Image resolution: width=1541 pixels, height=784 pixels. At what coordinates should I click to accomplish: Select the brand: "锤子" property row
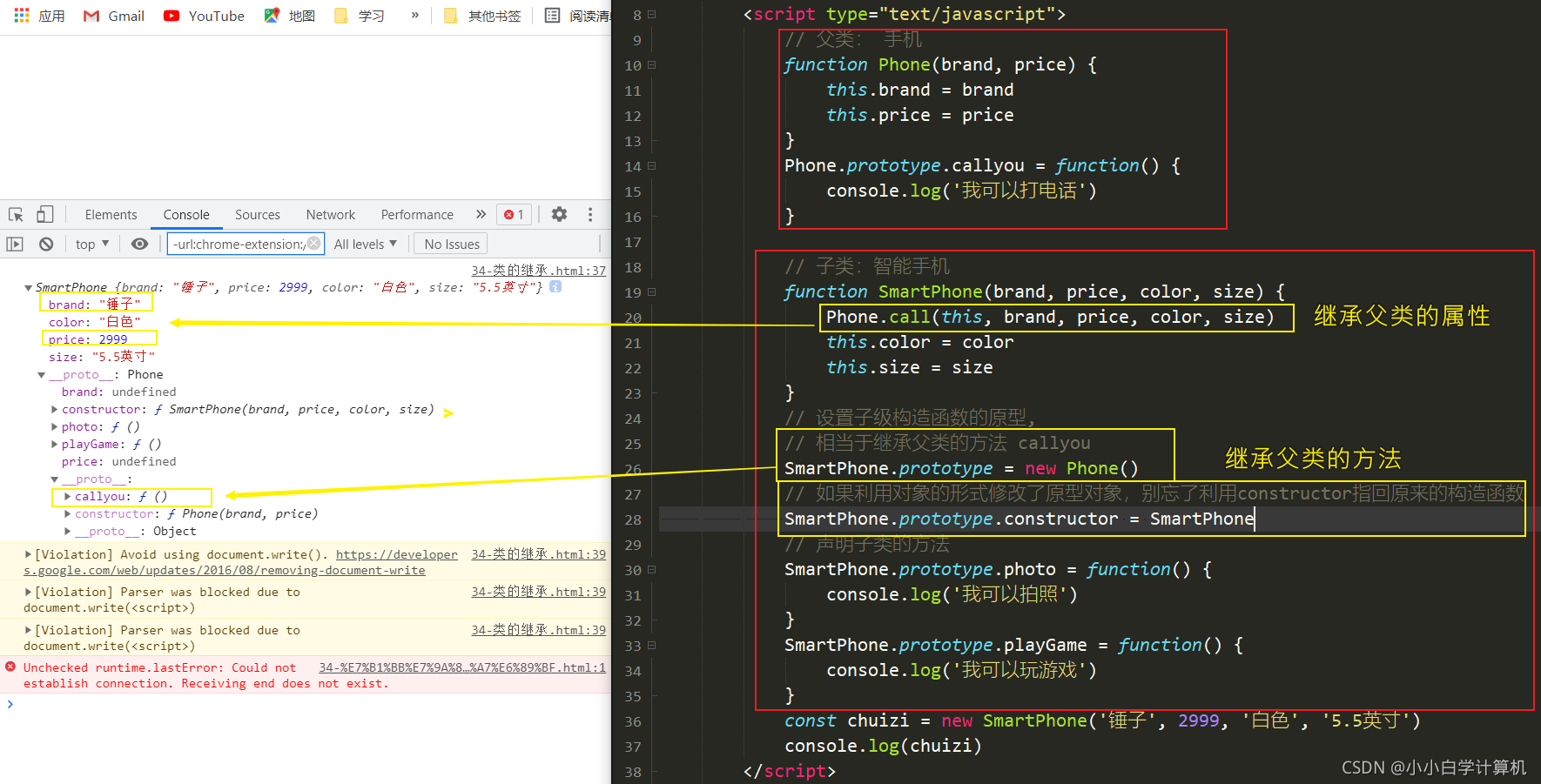[95, 305]
